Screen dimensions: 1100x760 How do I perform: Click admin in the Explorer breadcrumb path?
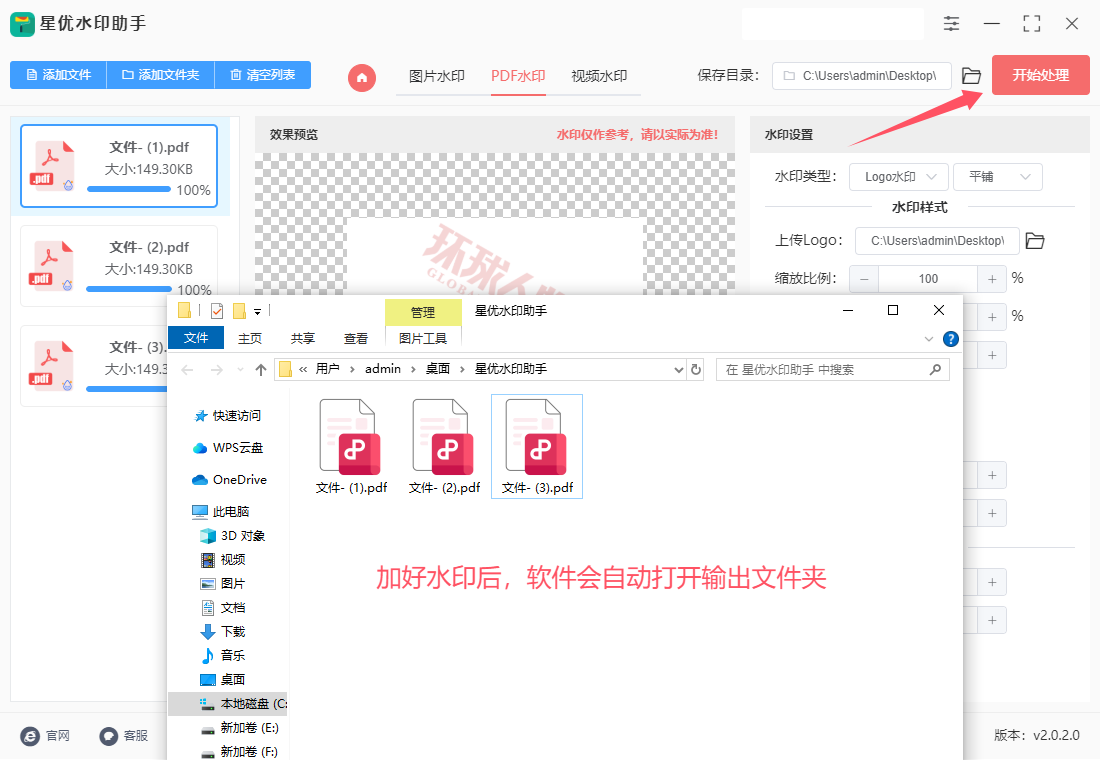click(x=383, y=369)
